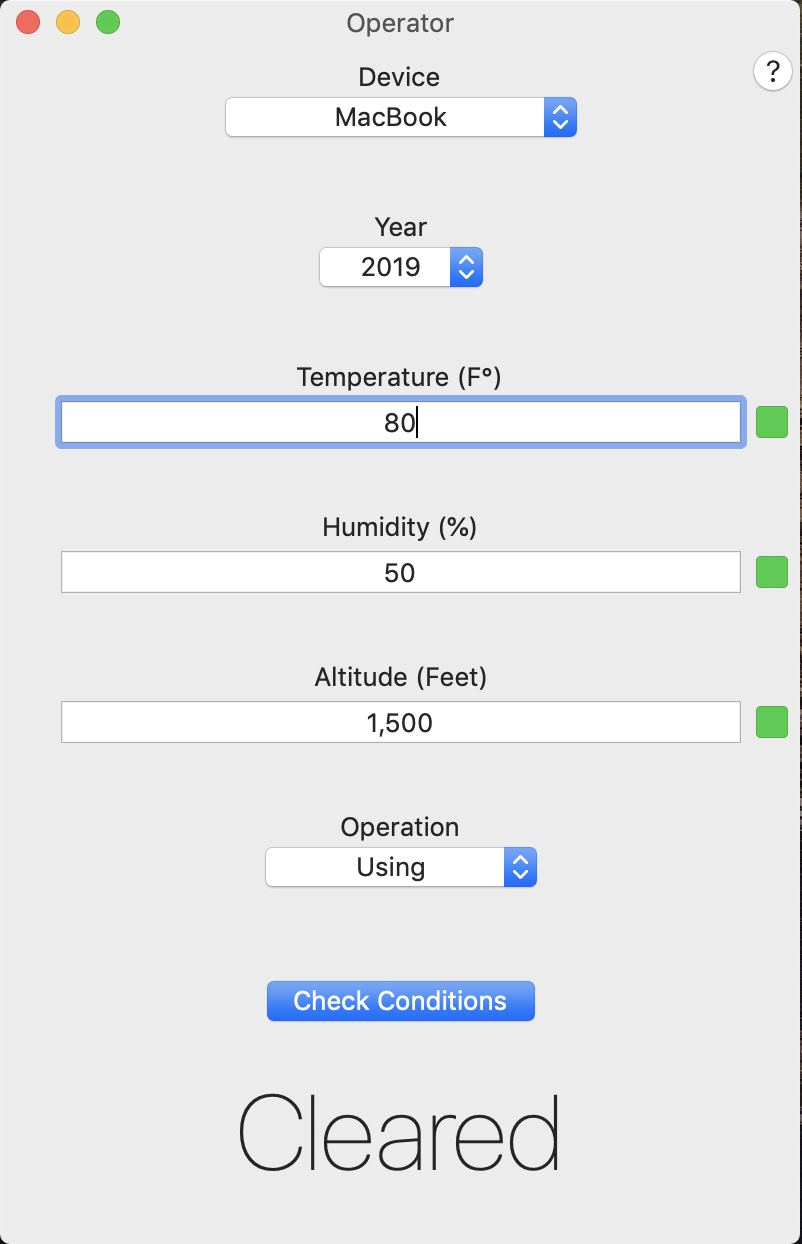Image resolution: width=802 pixels, height=1244 pixels.
Task: Click the green indicator beside Humidity
Action: (771, 572)
